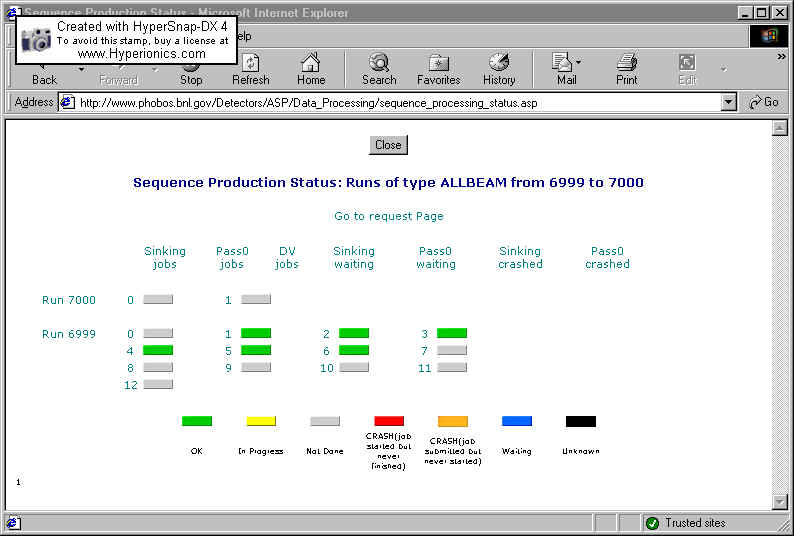
Task: Click the blue Waiting legend swatch
Action: click(x=517, y=421)
